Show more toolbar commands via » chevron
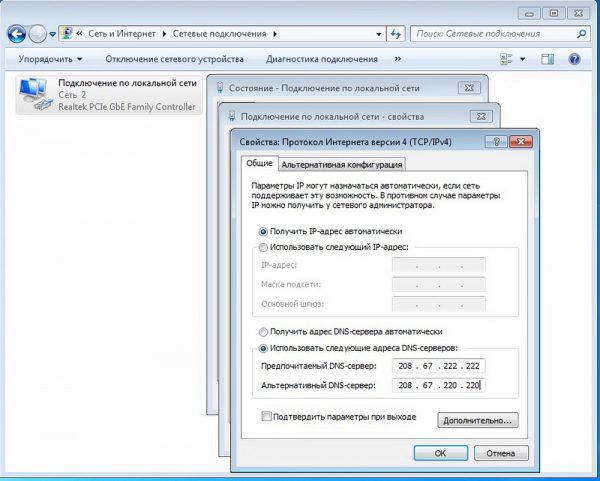 [398, 59]
